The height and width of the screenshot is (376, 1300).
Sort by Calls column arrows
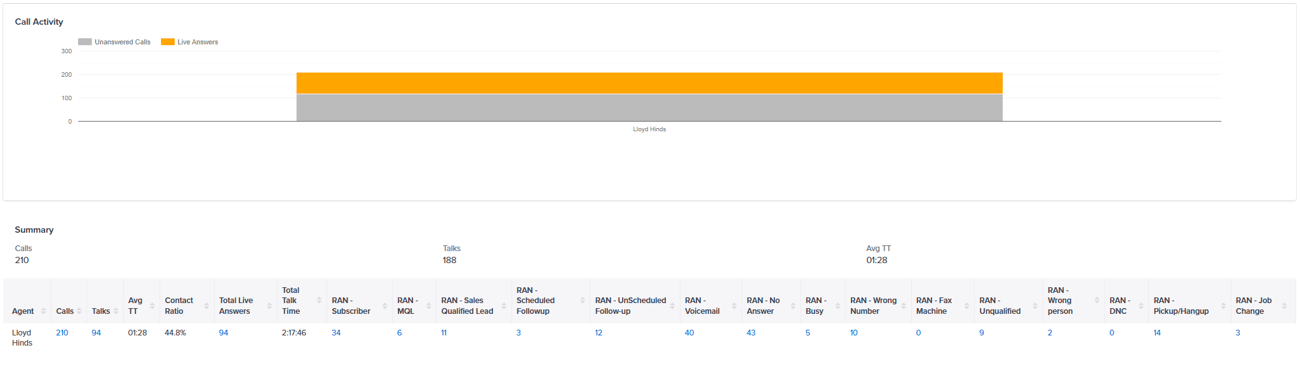tap(81, 311)
